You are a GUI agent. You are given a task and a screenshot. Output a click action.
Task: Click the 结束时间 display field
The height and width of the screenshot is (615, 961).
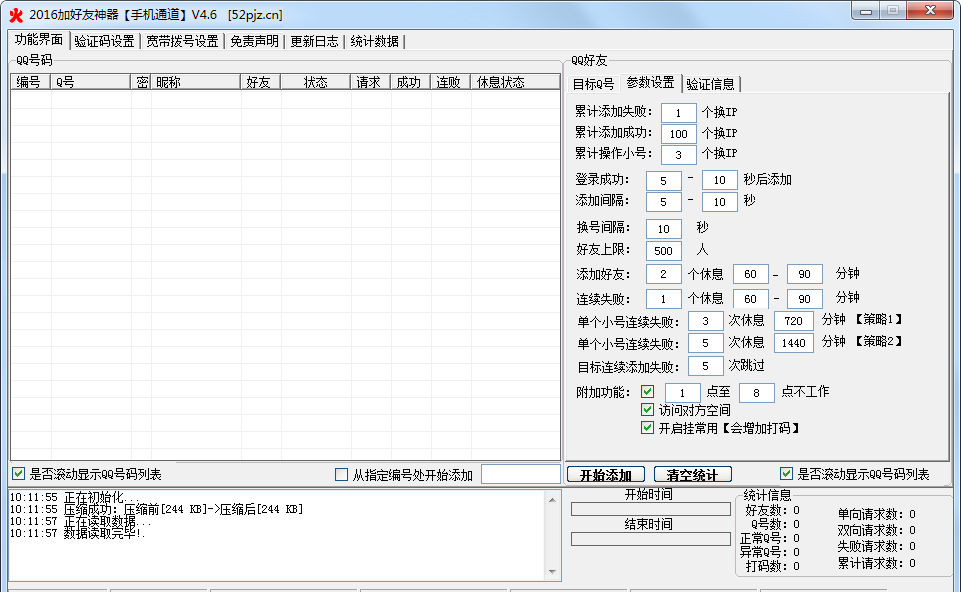tap(651, 539)
